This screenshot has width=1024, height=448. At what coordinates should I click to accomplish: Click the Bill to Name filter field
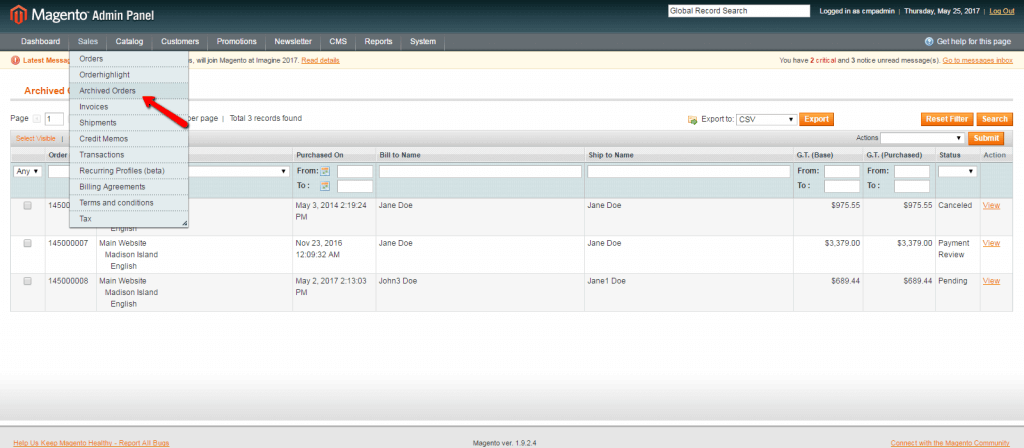(x=480, y=171)
